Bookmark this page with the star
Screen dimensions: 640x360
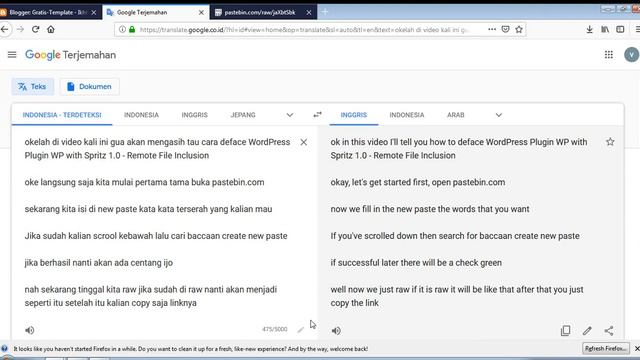(x=519, y=29)
